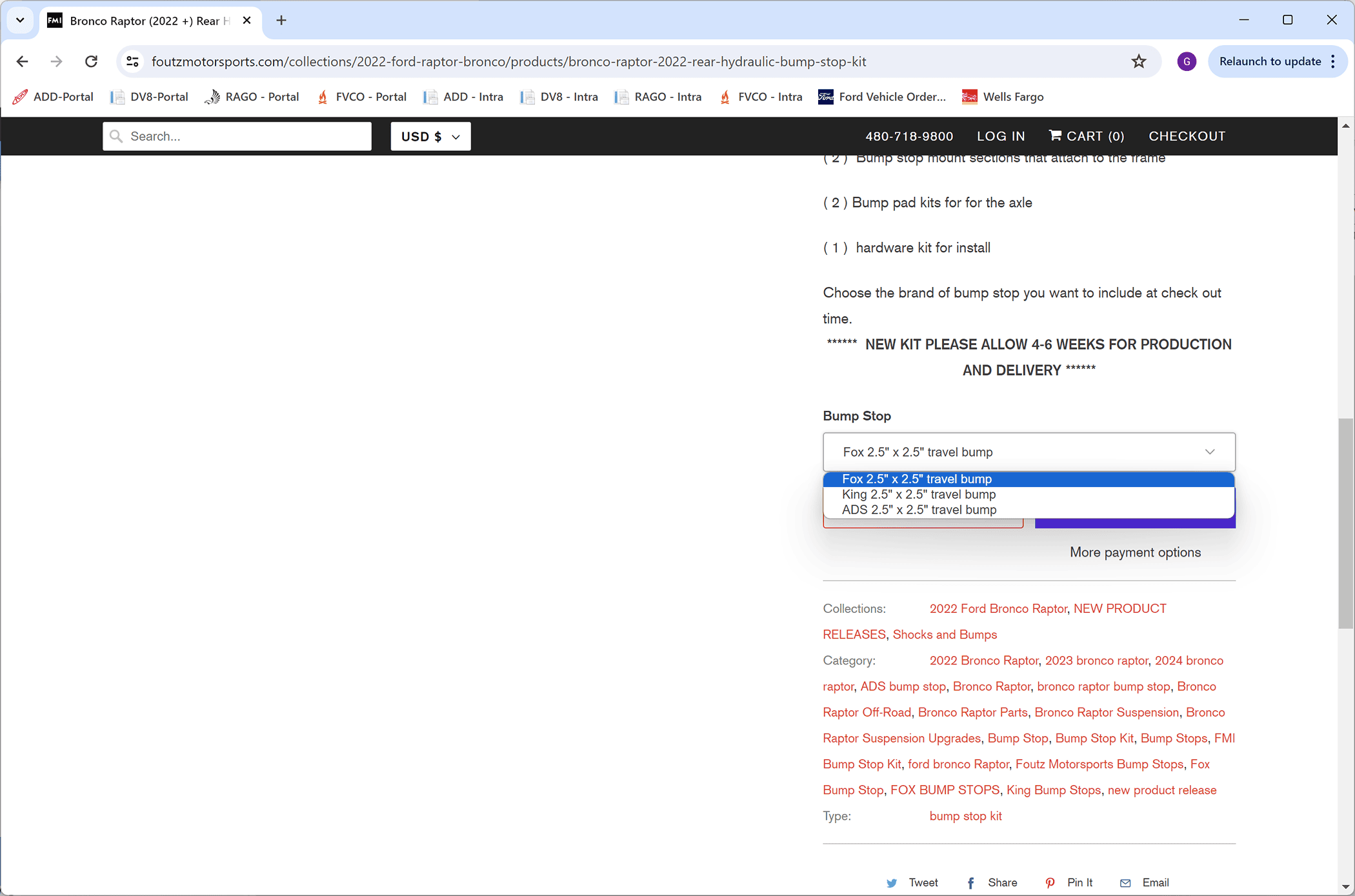Viewport: 1355px width, 896px height.
Task: View site information icon in address bar
Action: tap(132, 61)
